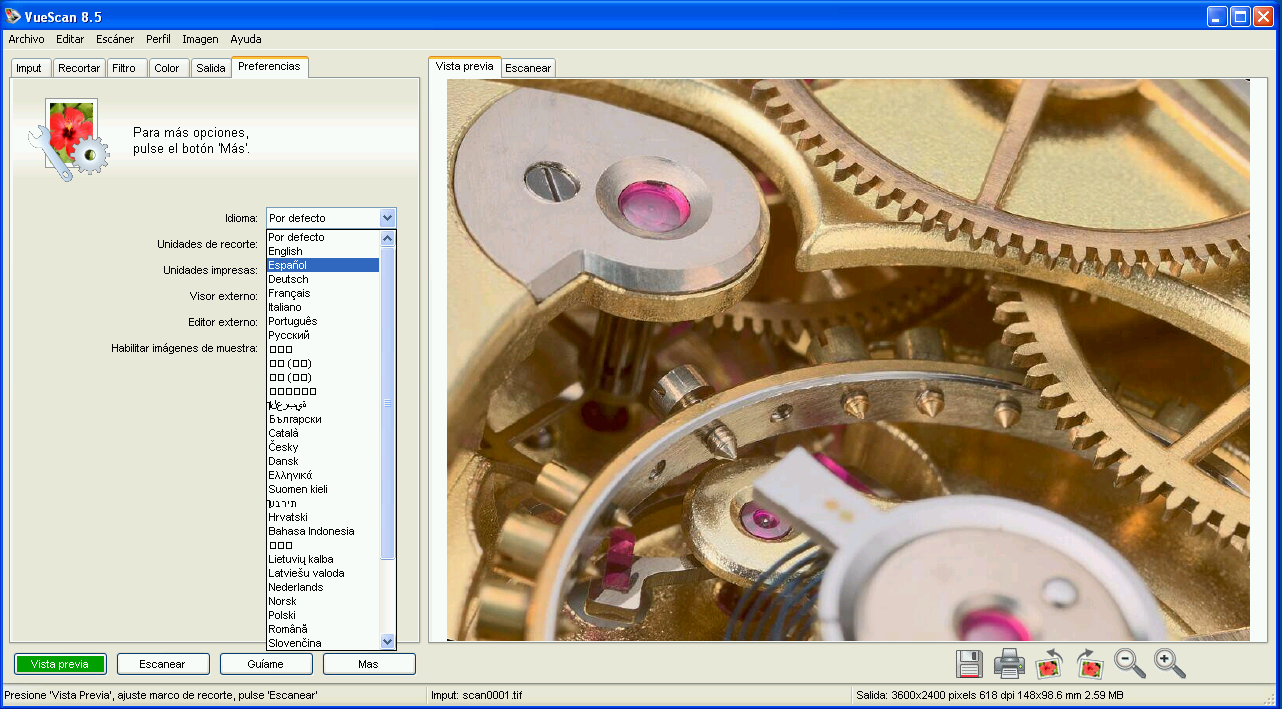
Task: Click the Mas button
Action: click(x=369, y=664)
